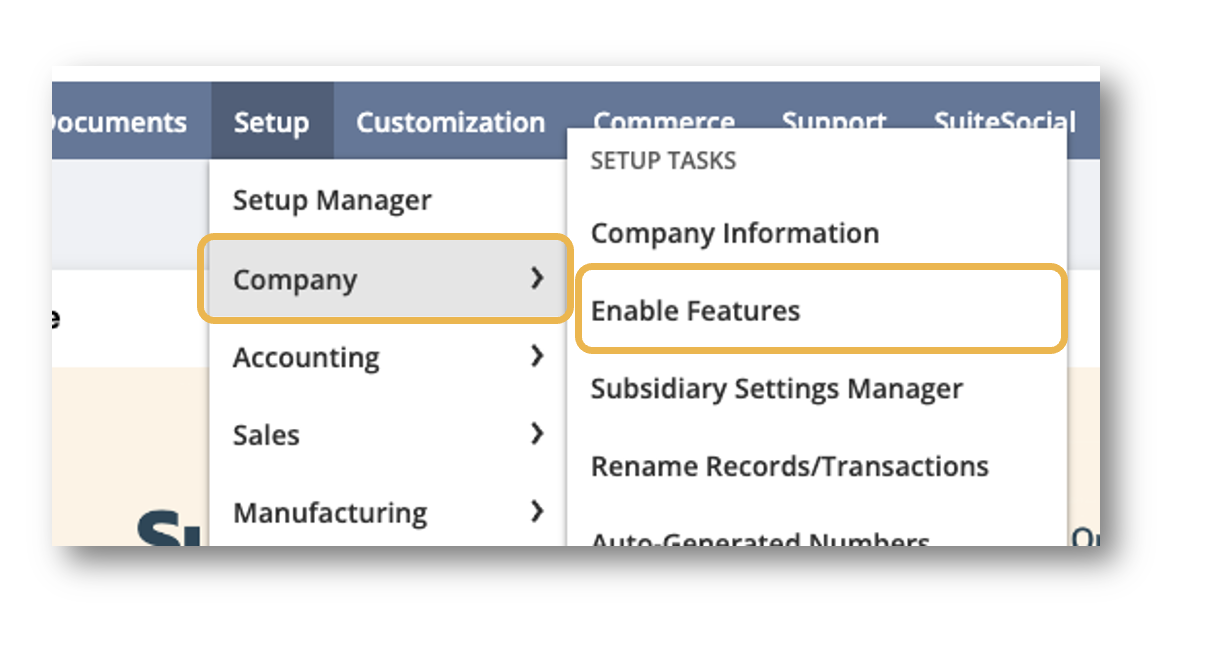
Task: Expand the Accounting submenu chevron
Action: pyautogui.click(x=538, y=356)
